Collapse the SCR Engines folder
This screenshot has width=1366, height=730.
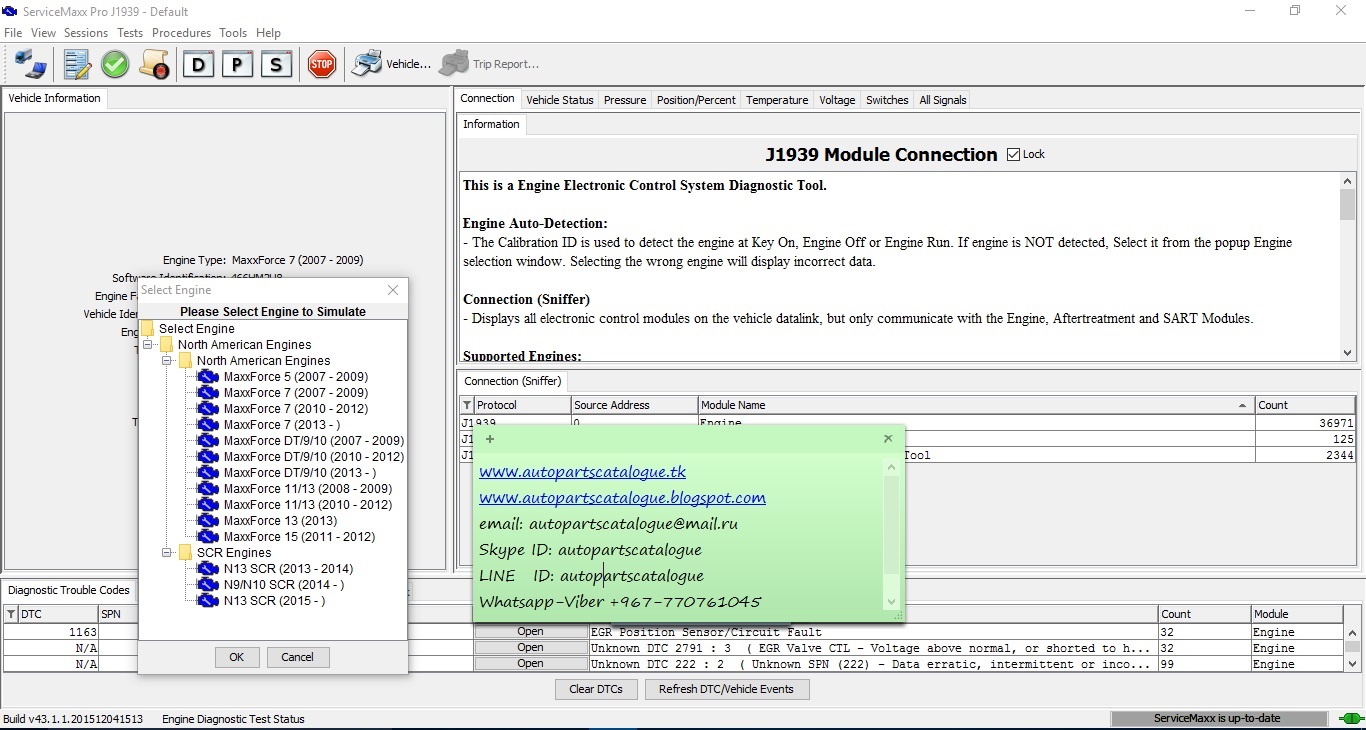167,553
